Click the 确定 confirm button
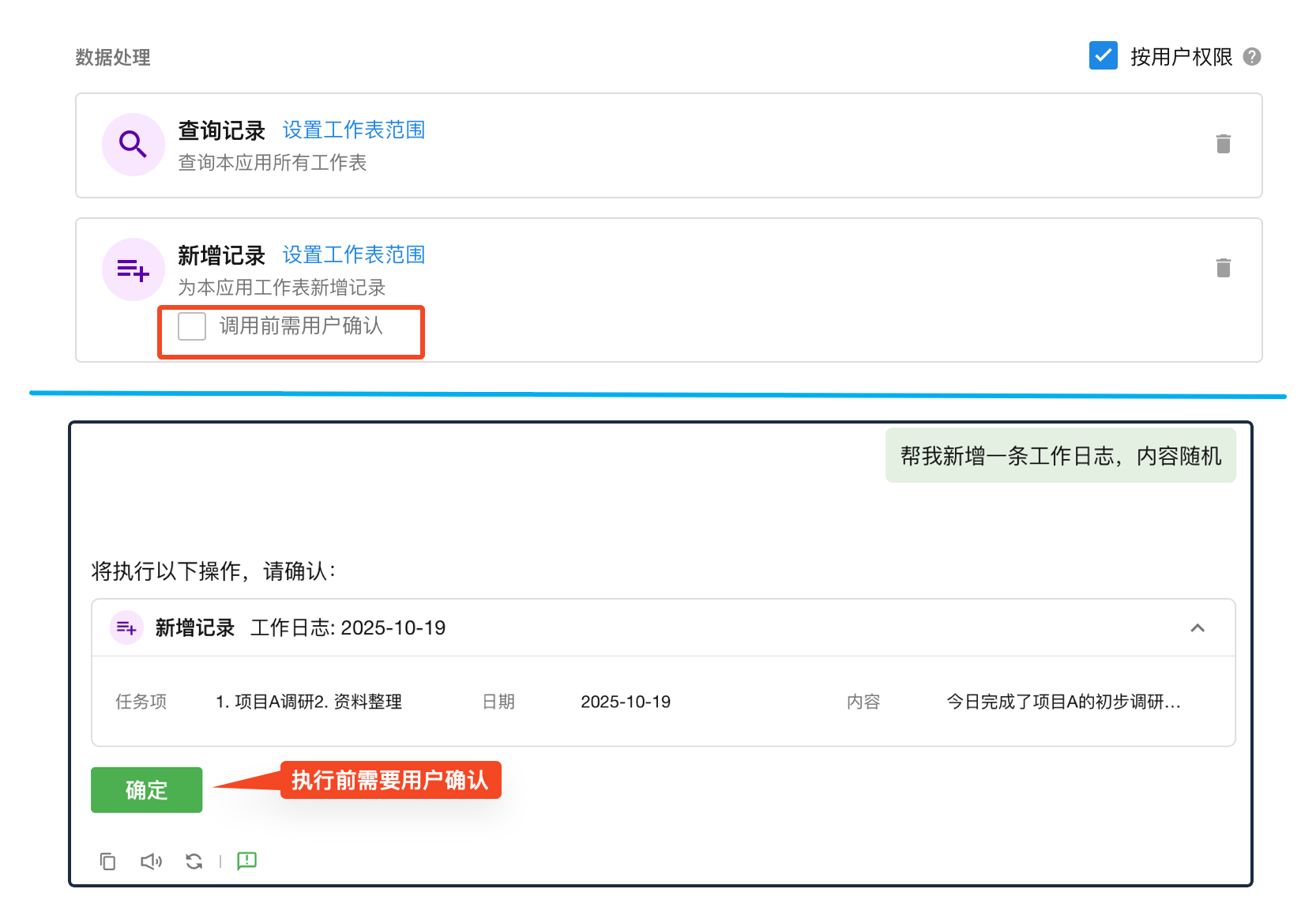 pyautogui.click(x=146, y=789)
